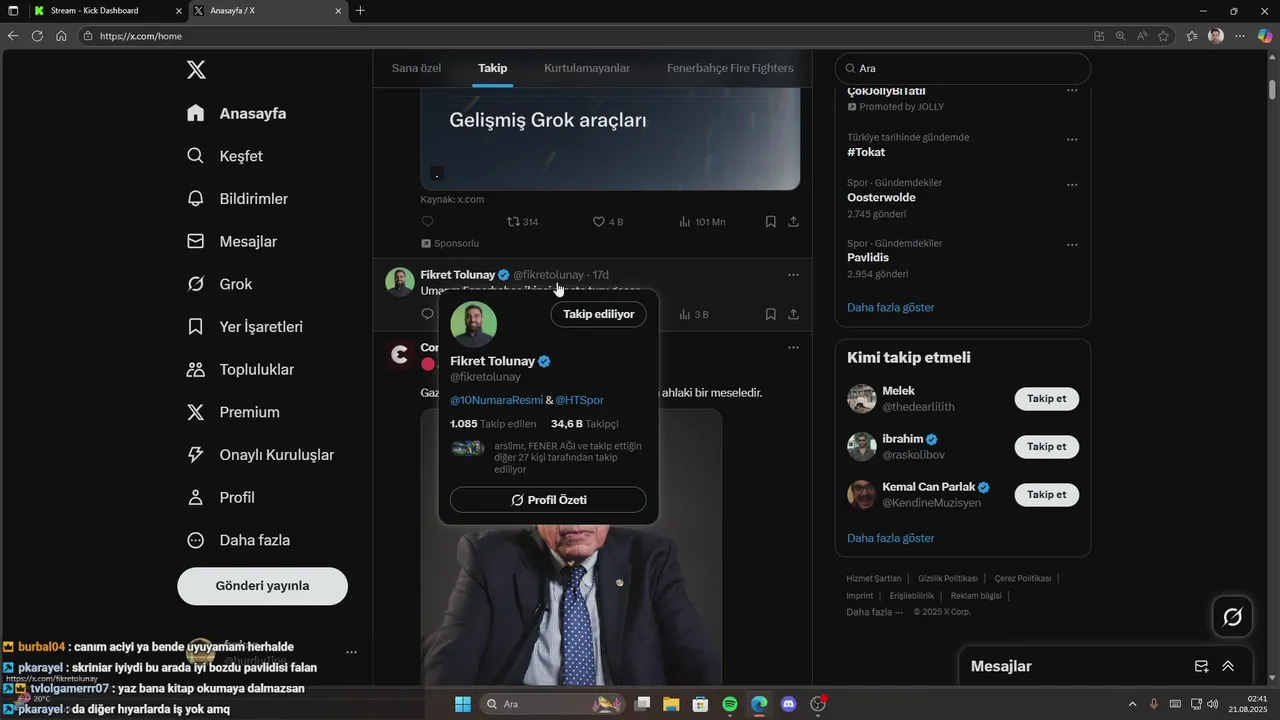Open more options for Pavlidis trend

click(1072, 245)
